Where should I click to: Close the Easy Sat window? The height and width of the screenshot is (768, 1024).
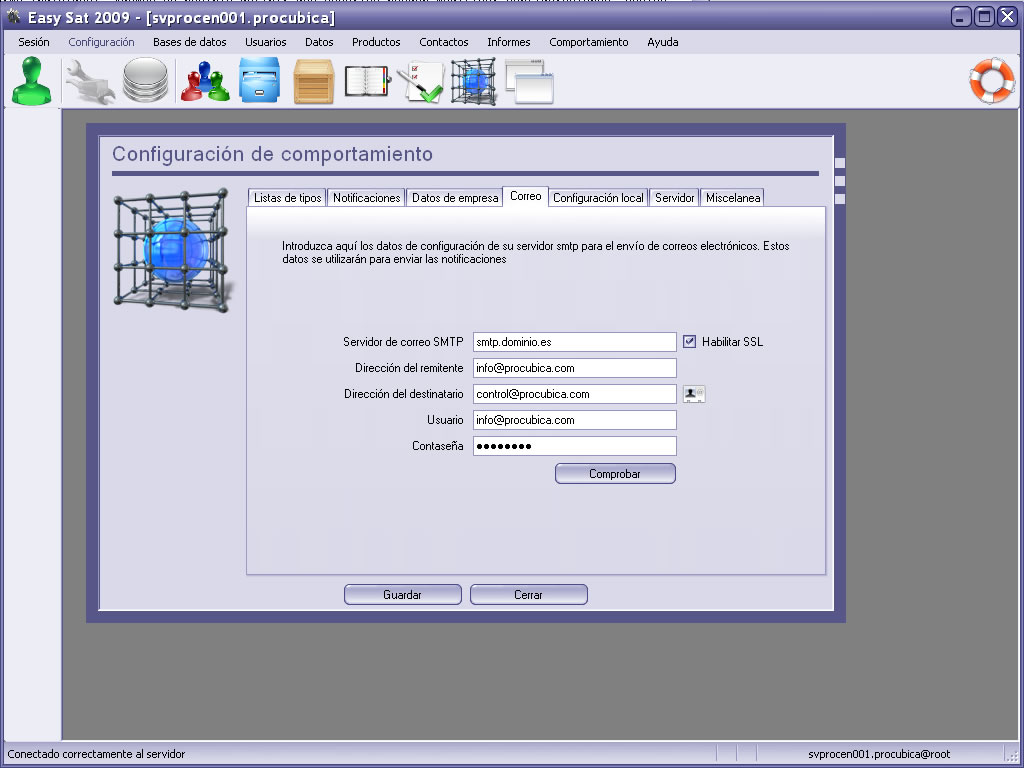click(x=1008, y=16)
